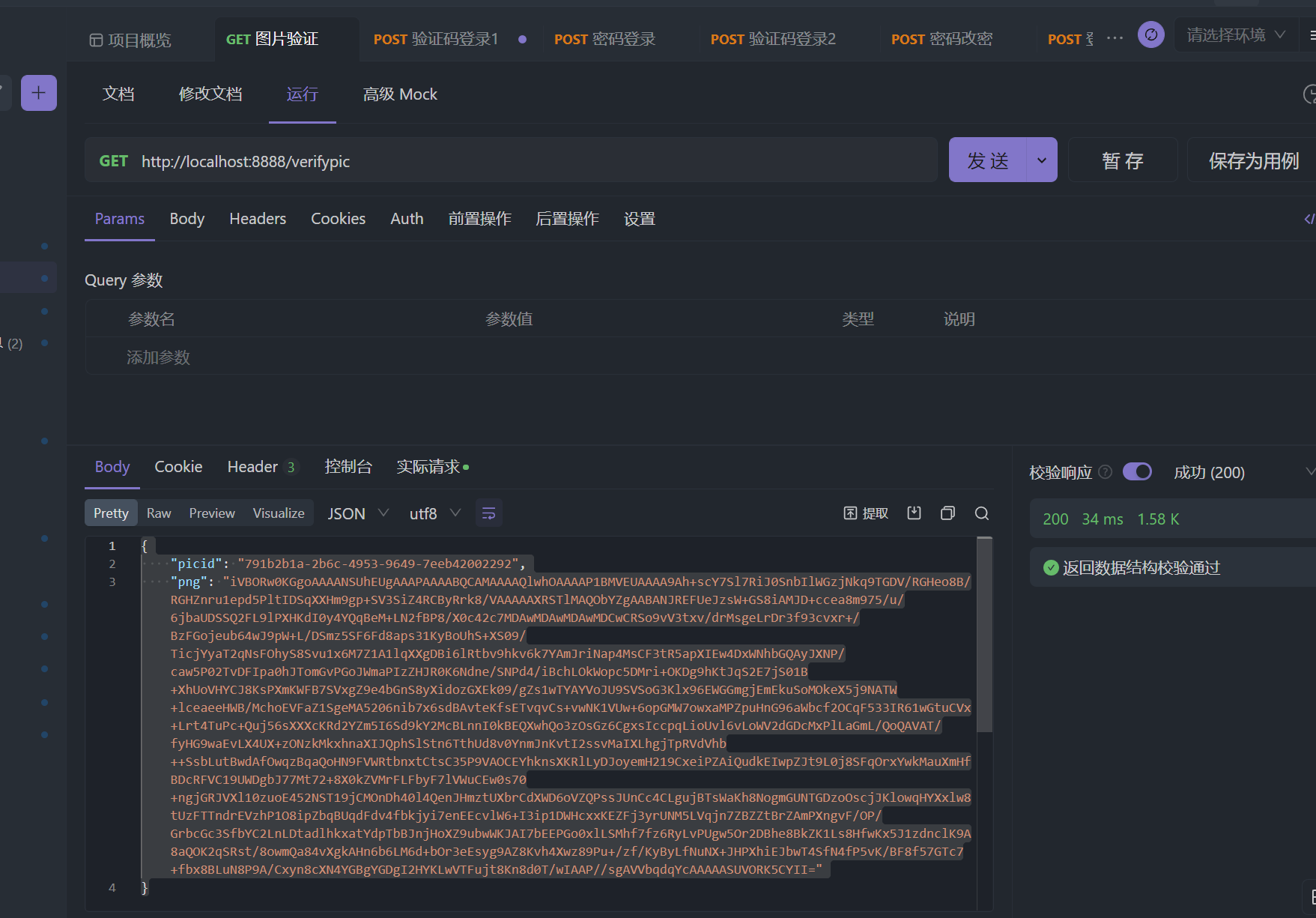Image resolution: width=1316 pixels, height=918 pixels.
Task: Click the request URL input field
Action: 536,161
